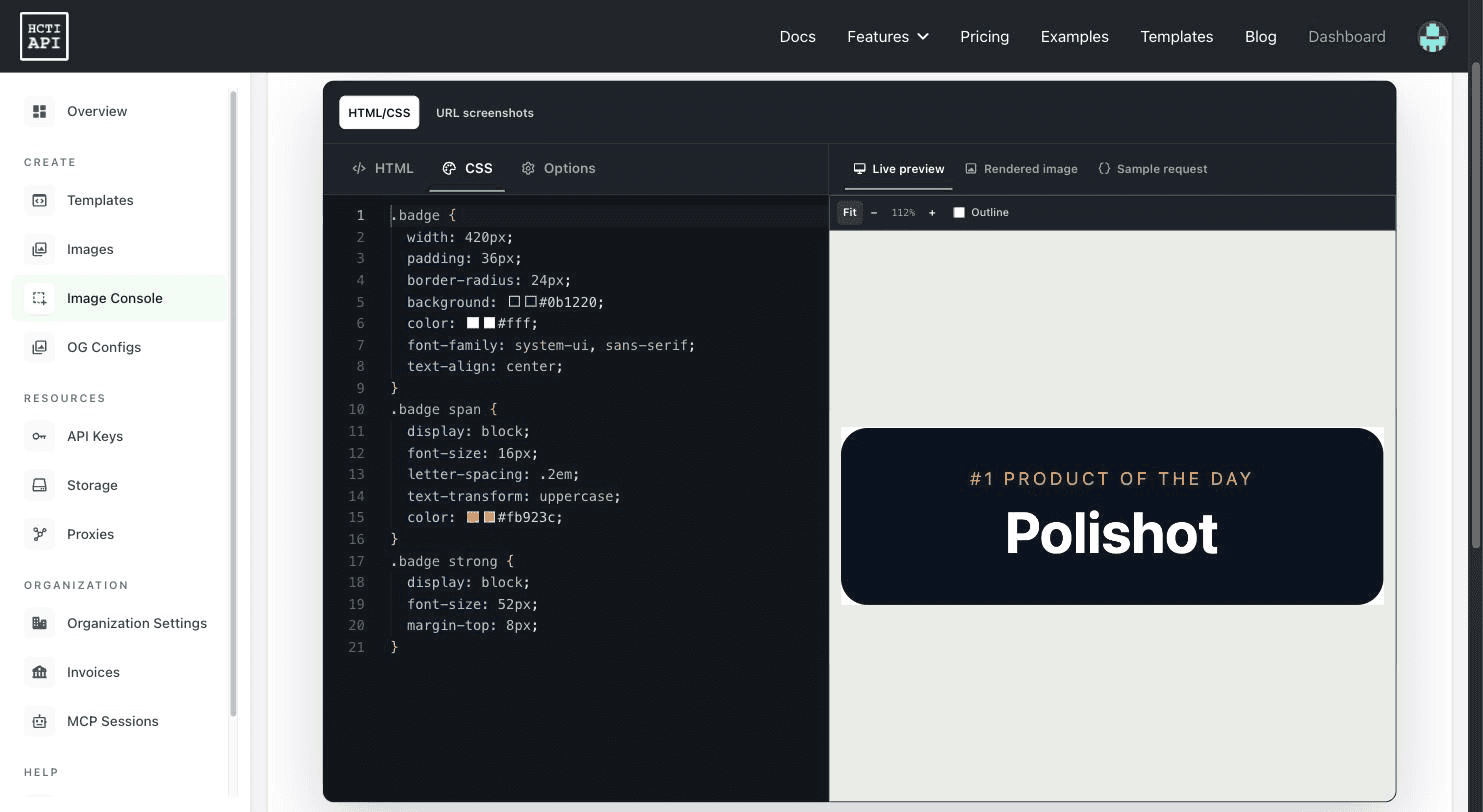Select the CSS editor tab

point(467,168)
